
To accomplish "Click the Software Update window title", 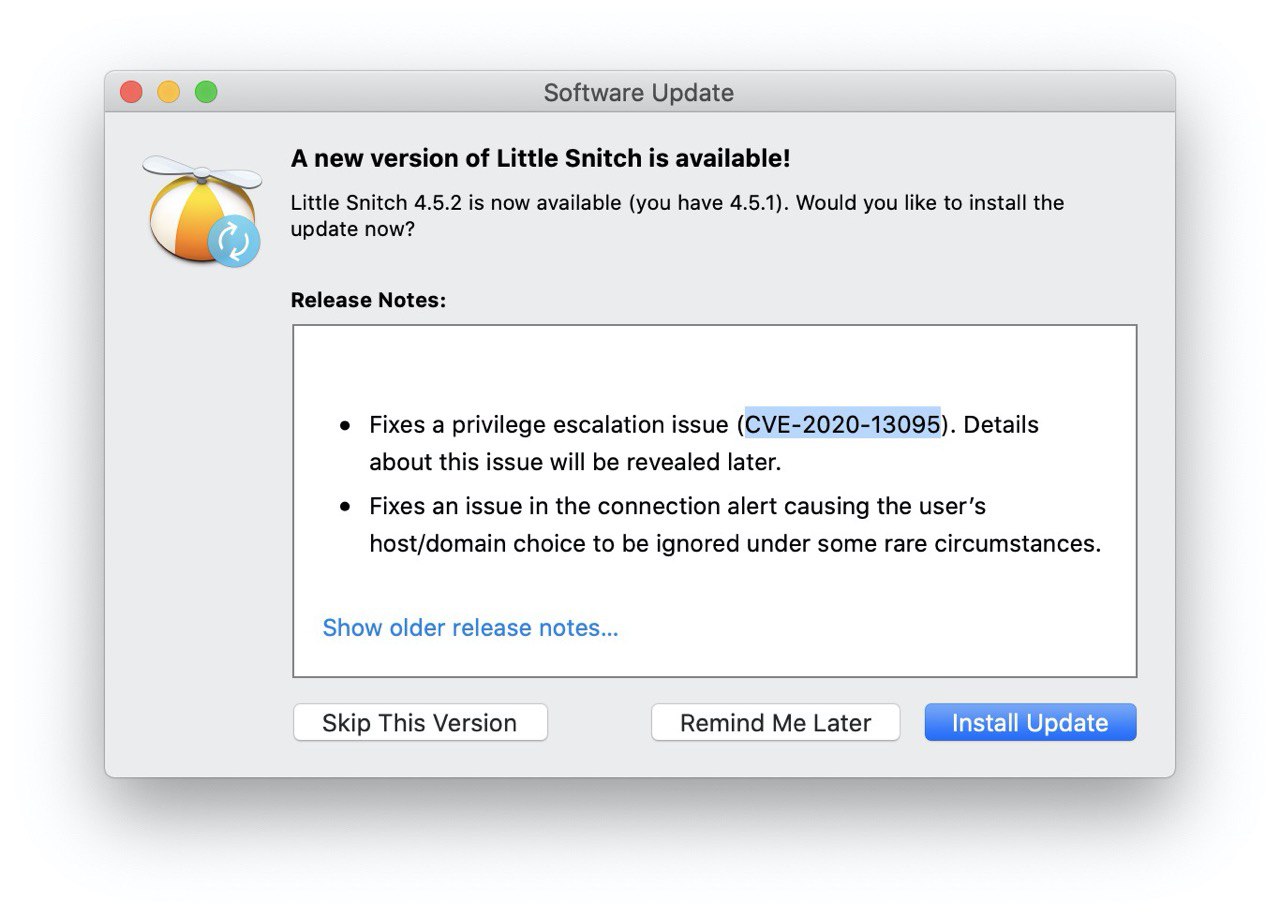I will 639,92.
